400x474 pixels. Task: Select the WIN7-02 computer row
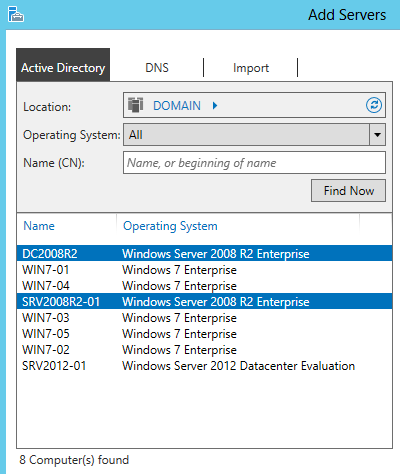tap(204, 350)
